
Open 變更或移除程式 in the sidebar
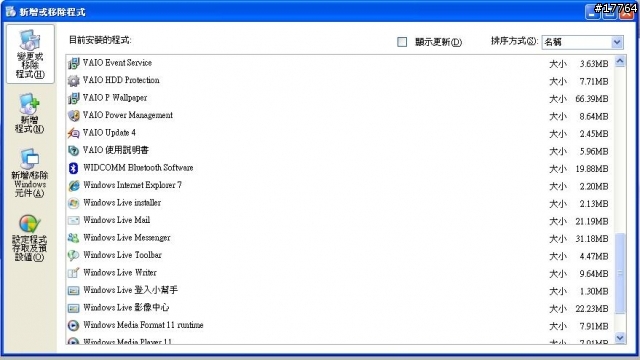(30, 54)
